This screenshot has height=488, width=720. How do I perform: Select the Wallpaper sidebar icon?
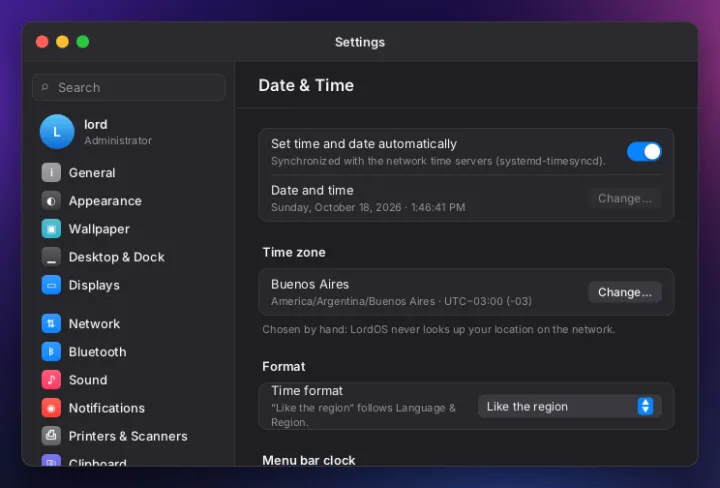click(51, 229)
